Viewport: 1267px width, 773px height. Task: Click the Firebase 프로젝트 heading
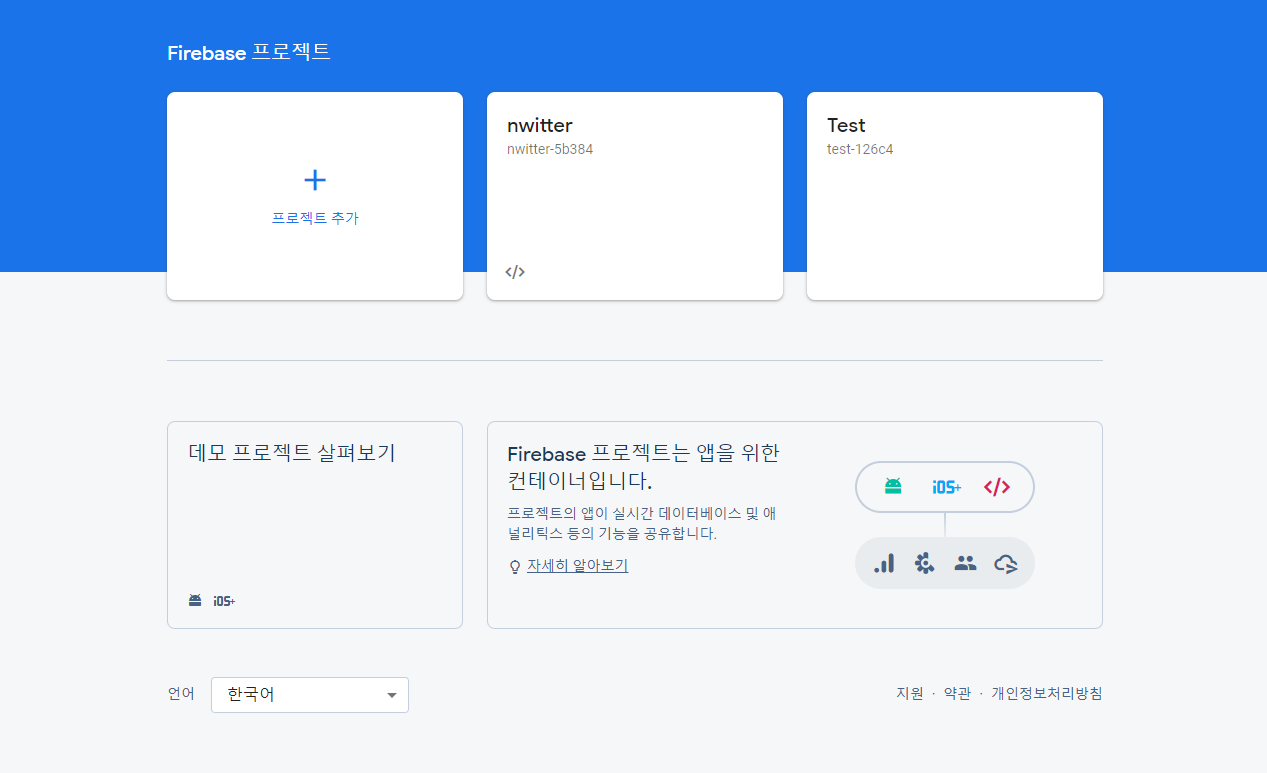tap(249, 52)
